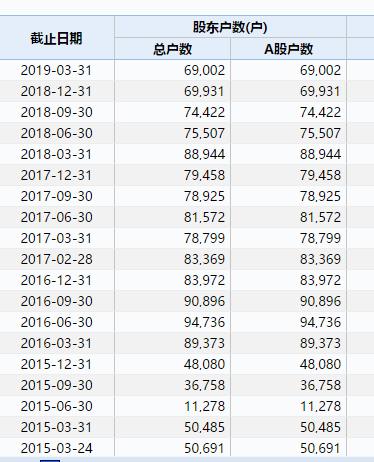Screen dimensions: 374x462
Task: Click 总户数 value in 2015-03-31 row
Action: coord(204,427)
